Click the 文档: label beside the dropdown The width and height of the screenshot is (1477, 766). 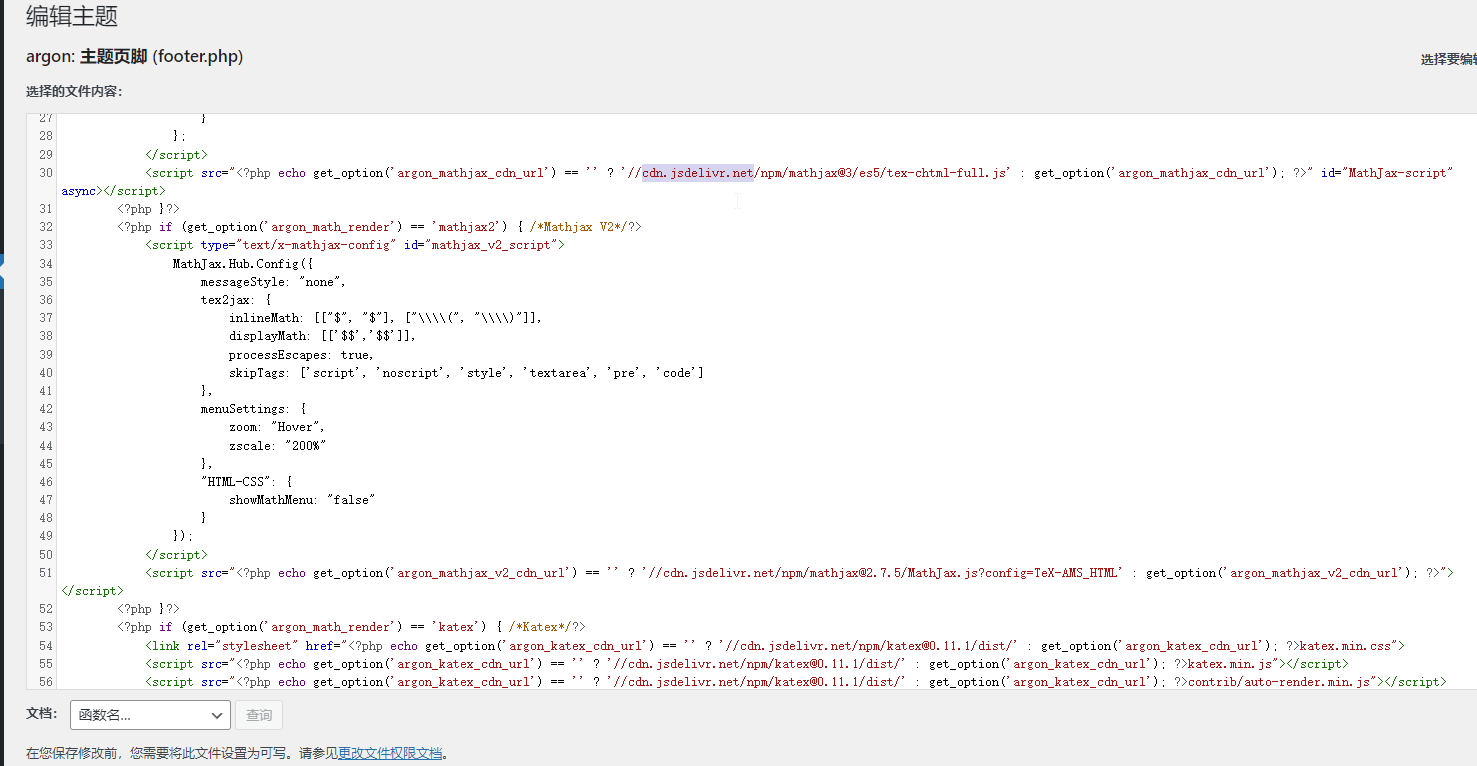pyautogui.click(x=42, y=713)
